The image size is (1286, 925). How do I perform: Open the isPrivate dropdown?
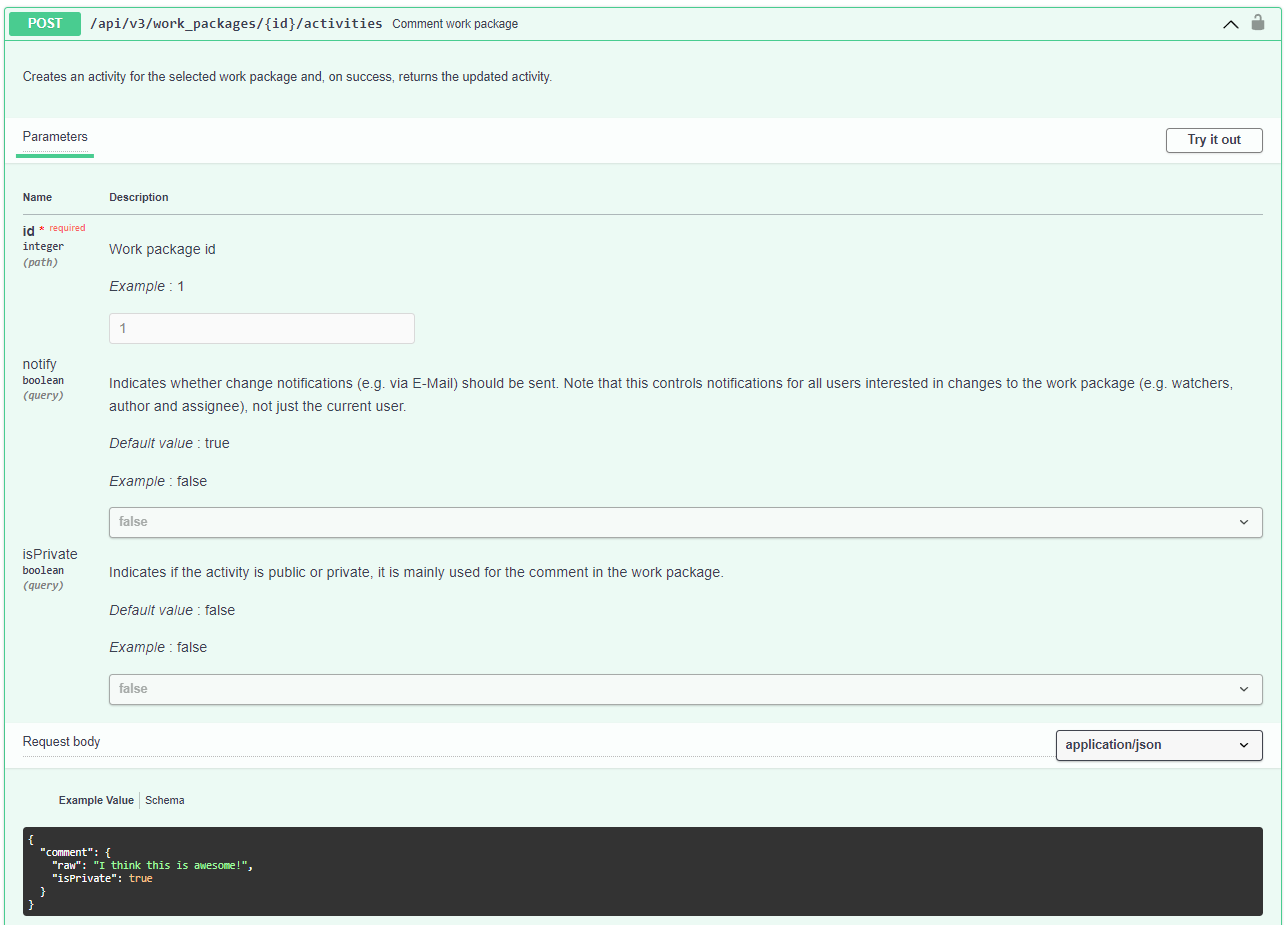(x=686, y=689)
